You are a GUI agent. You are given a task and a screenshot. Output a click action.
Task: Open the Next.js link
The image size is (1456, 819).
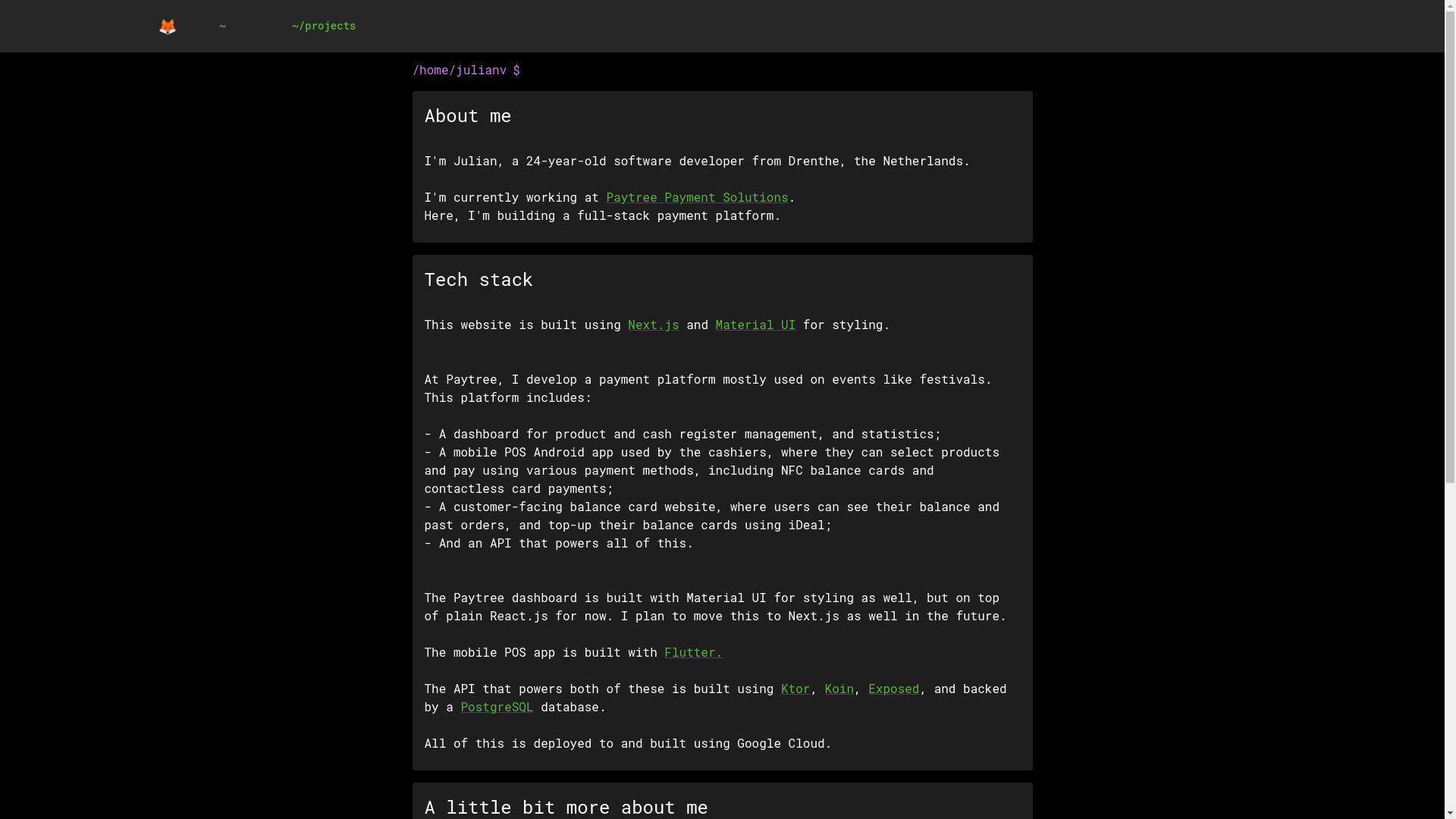click(x=653, y=325)
